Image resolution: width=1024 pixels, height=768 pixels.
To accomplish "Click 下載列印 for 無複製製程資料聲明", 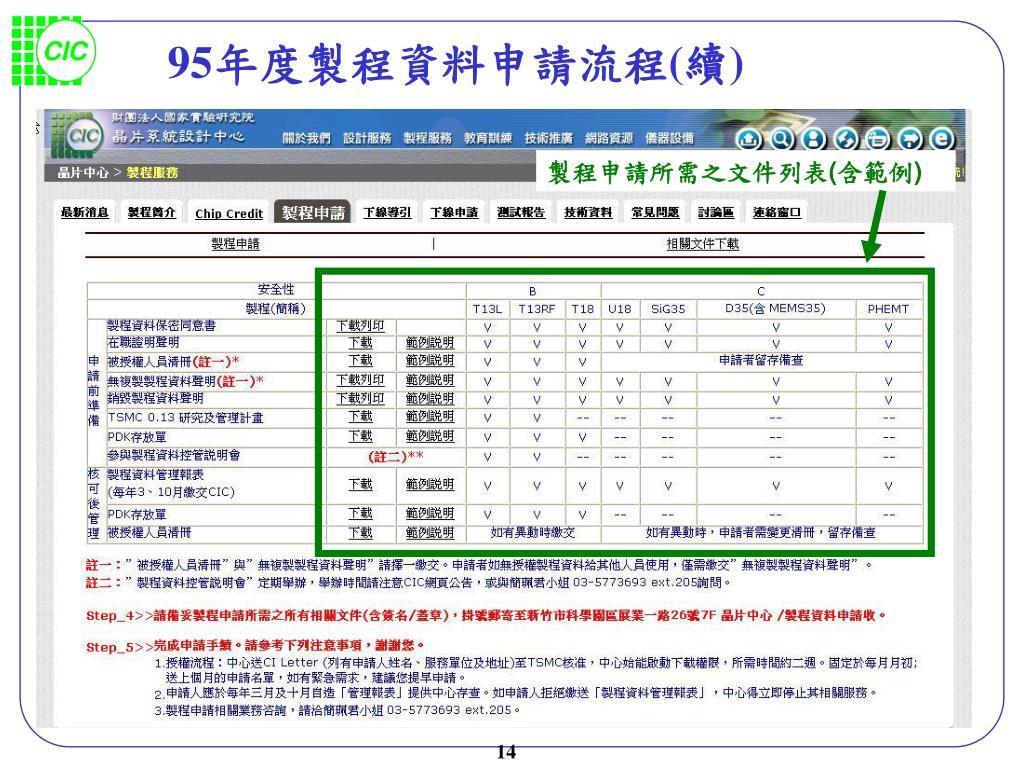I will click(x=360, y=379).
